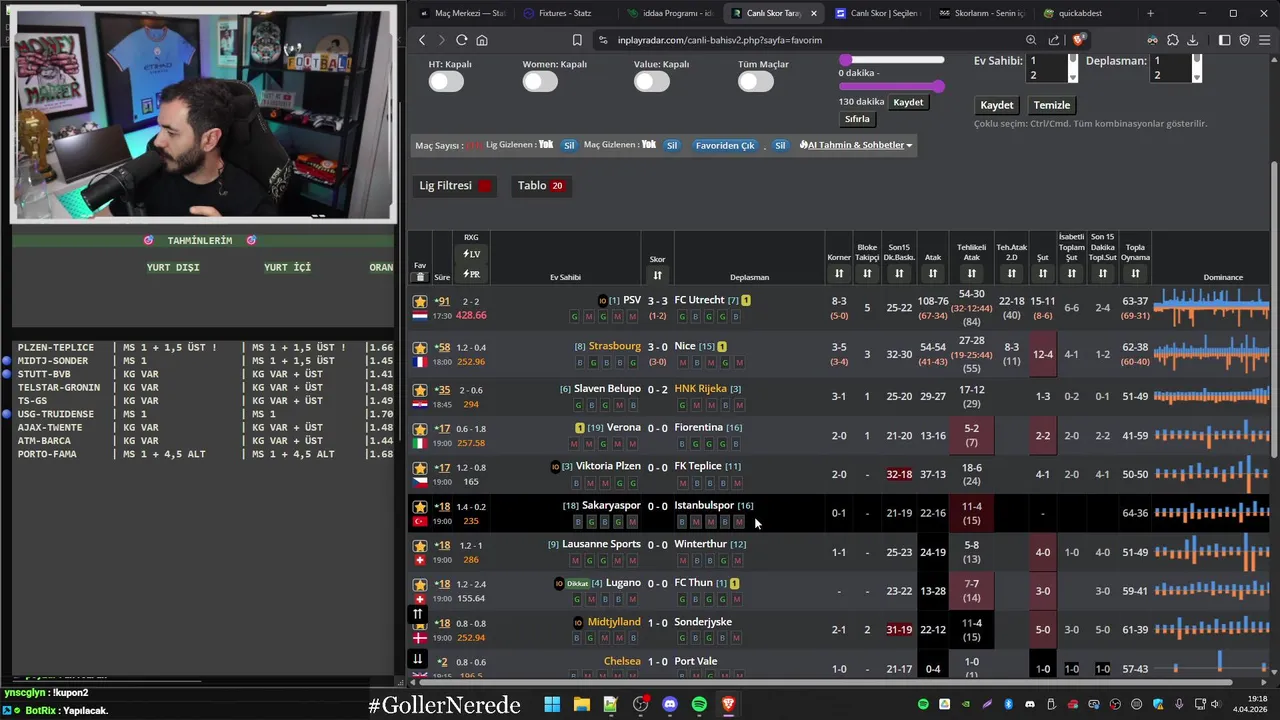The width and height of the screenshot is (1280, 720).
Task: Toggle the PSV row favorite star
Action: [420, 301]
